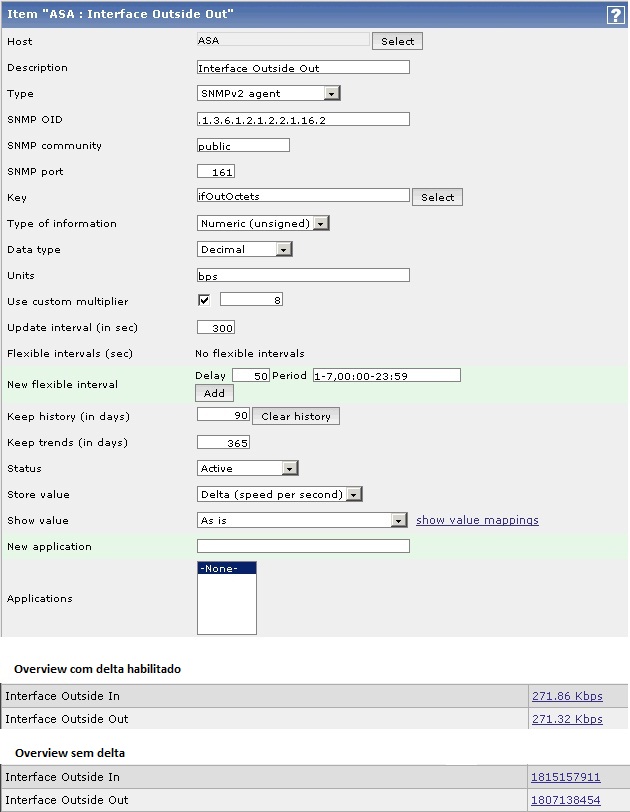630x812 pixels.
Task: Click the Period field for flexible interval
Action: pos(387,375)
